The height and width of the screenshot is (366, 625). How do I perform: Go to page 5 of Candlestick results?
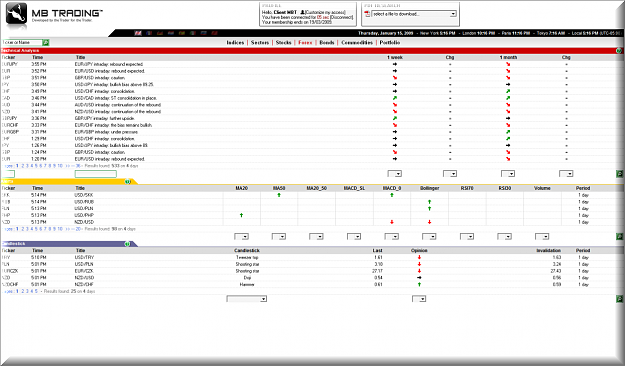pos(36,291)
